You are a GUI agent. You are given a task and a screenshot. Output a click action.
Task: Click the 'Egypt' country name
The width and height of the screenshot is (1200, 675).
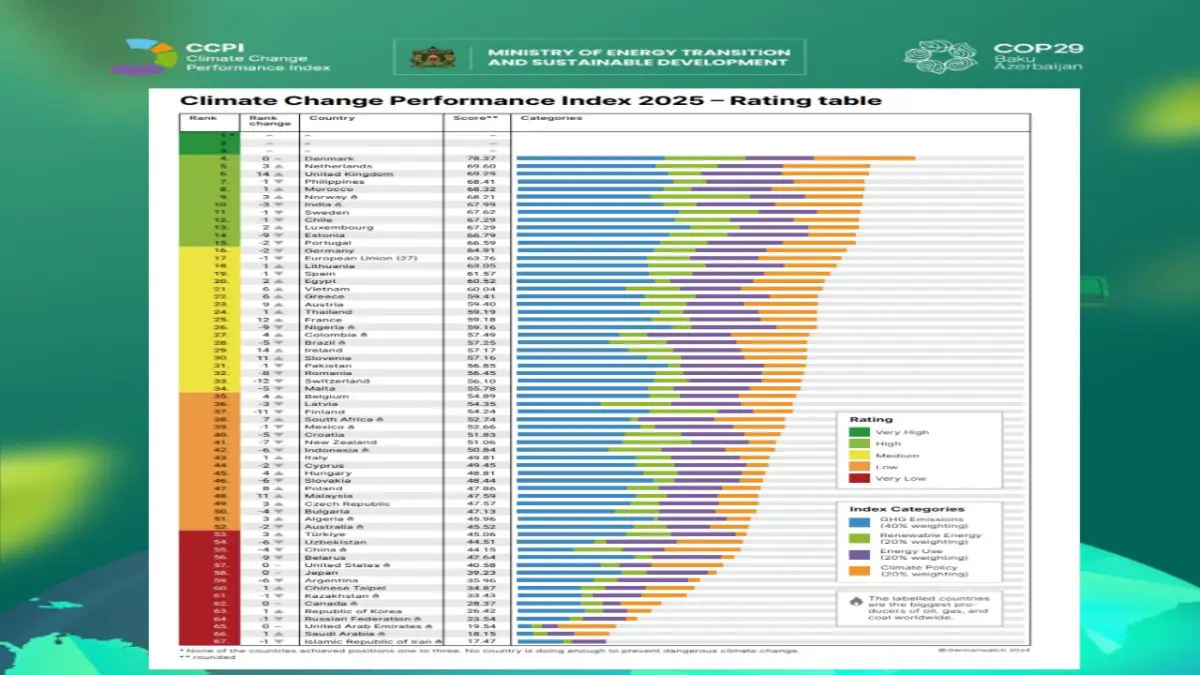click(x=320, y=281)
